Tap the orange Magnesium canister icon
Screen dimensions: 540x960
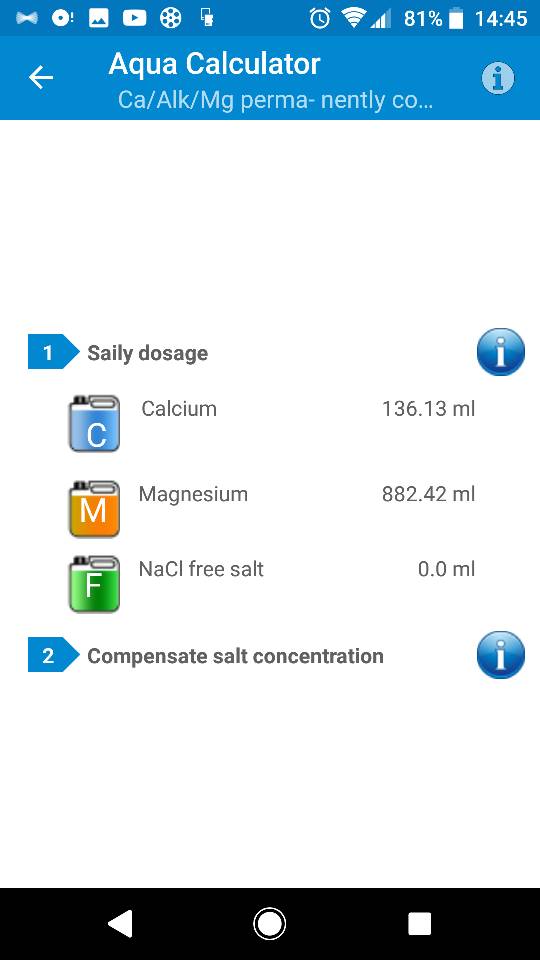click(x=94, y=509)
